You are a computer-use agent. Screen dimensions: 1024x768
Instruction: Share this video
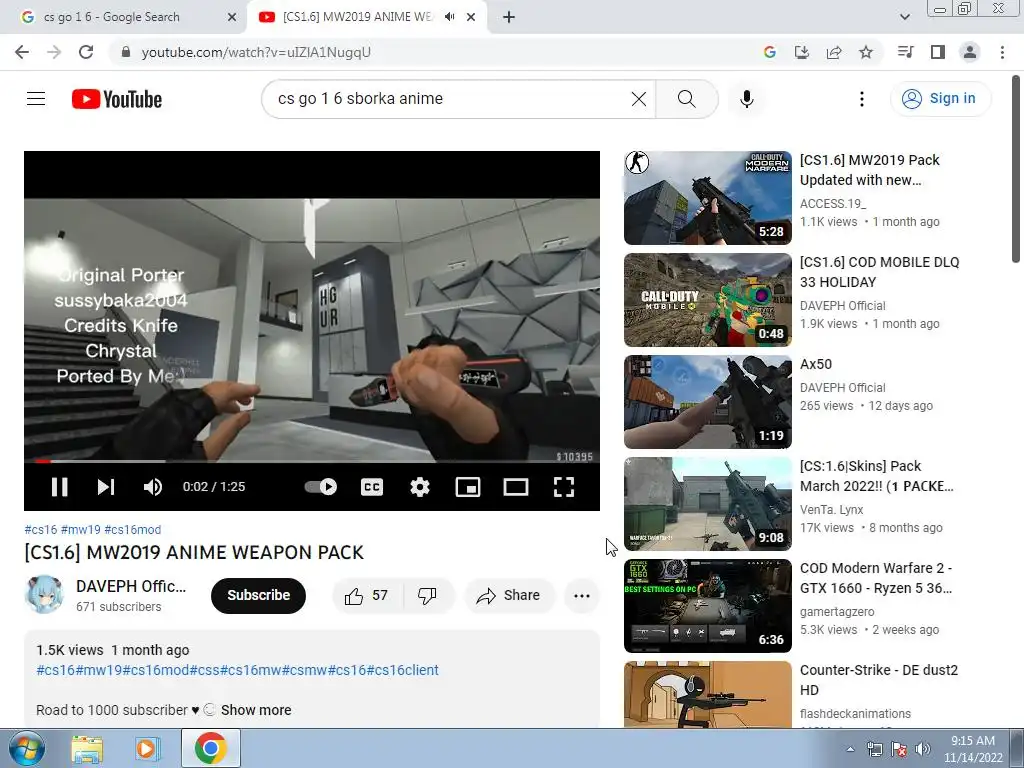(509, 596)
